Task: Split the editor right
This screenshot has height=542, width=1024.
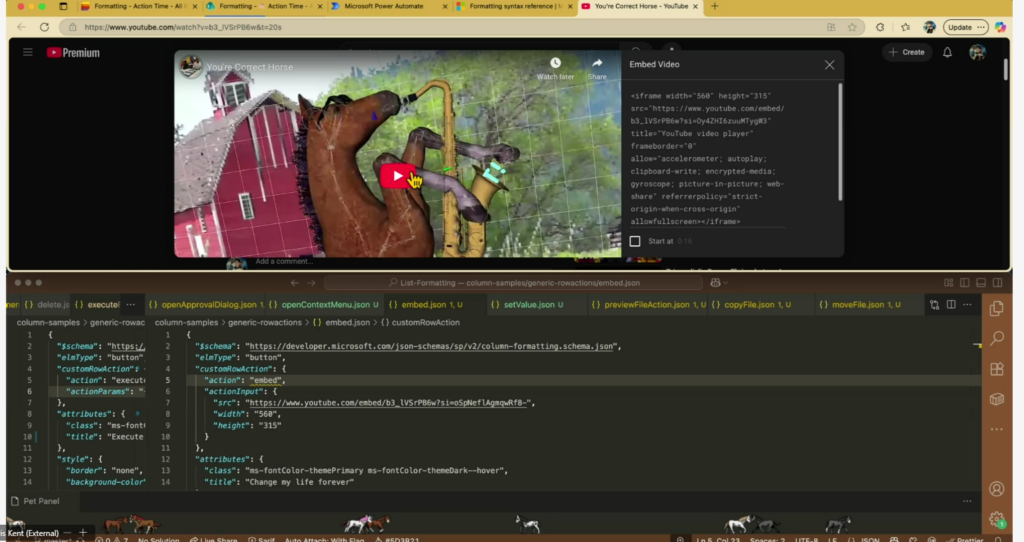Action: coord(951,305)
